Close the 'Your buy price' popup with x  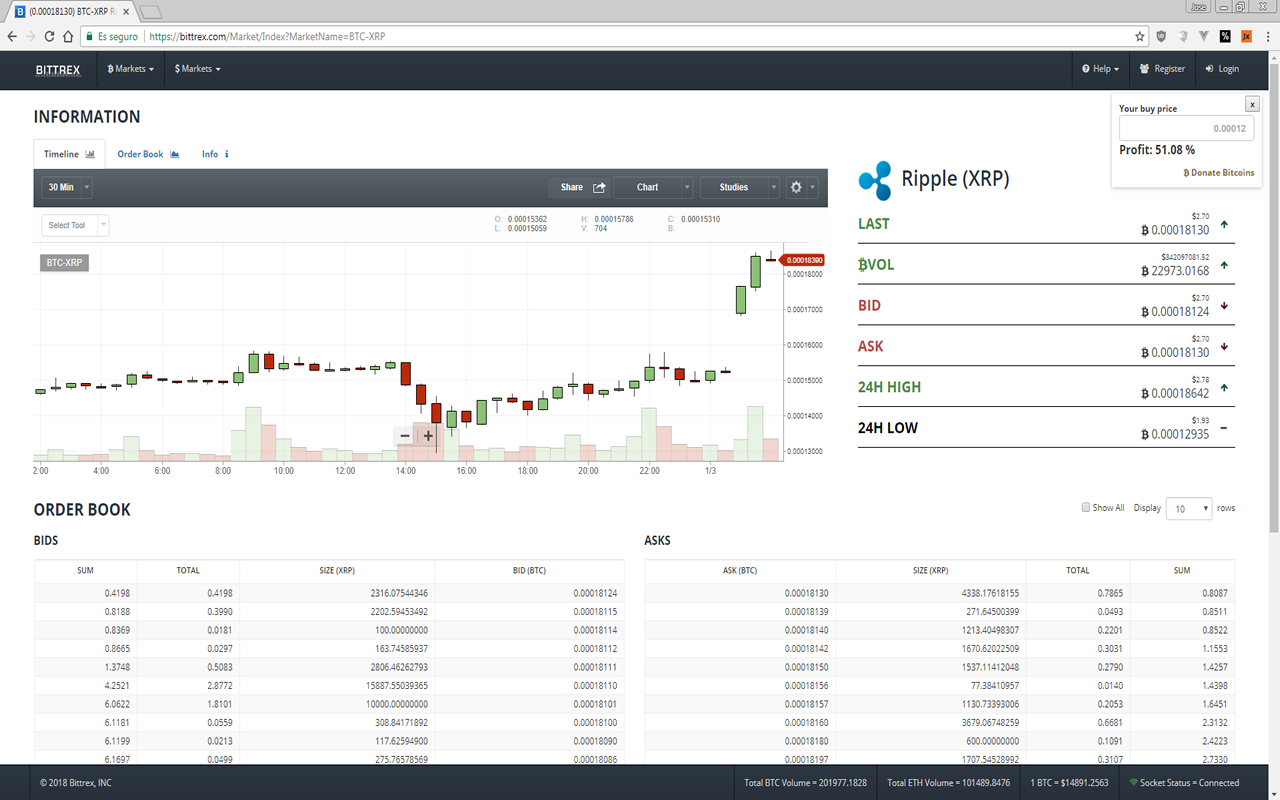coord(1251,104)
